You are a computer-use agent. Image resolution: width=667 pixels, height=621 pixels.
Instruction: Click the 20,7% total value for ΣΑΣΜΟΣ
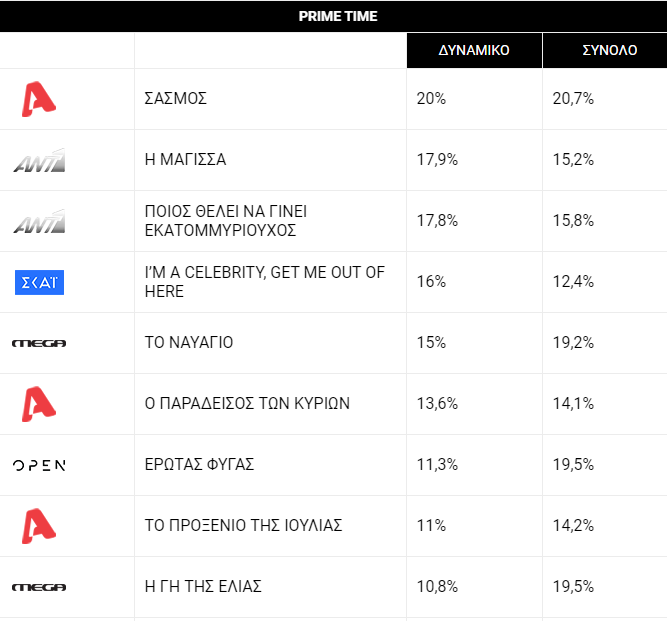573,99
